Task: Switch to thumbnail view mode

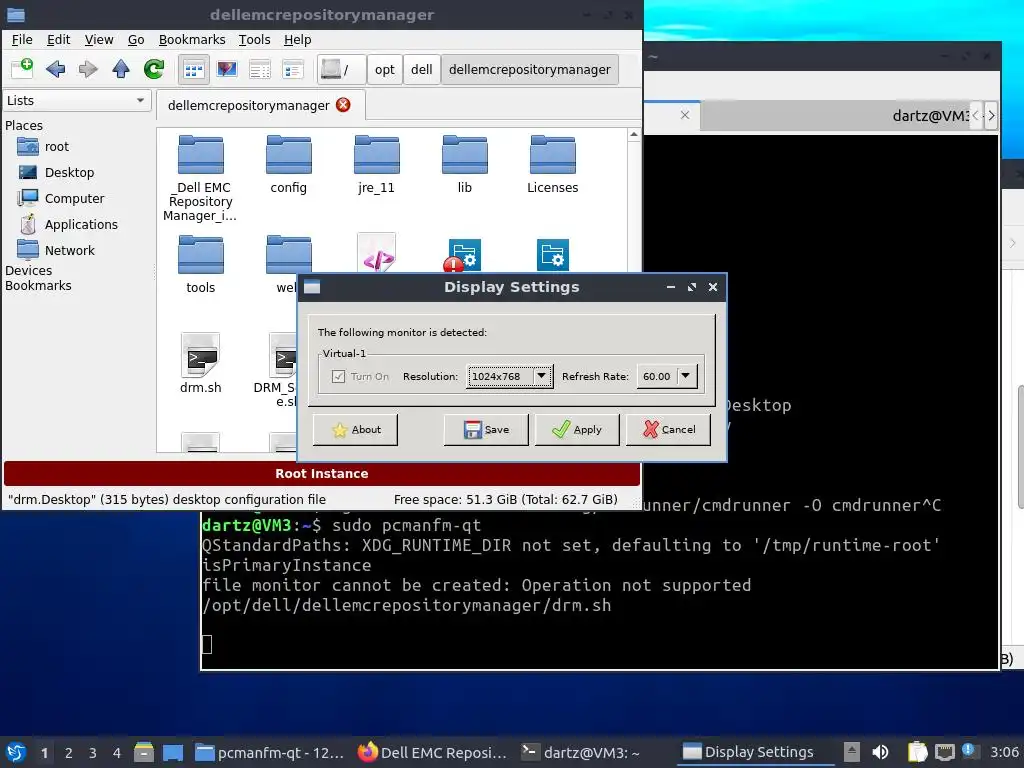Action: click(x=227, y=69)
